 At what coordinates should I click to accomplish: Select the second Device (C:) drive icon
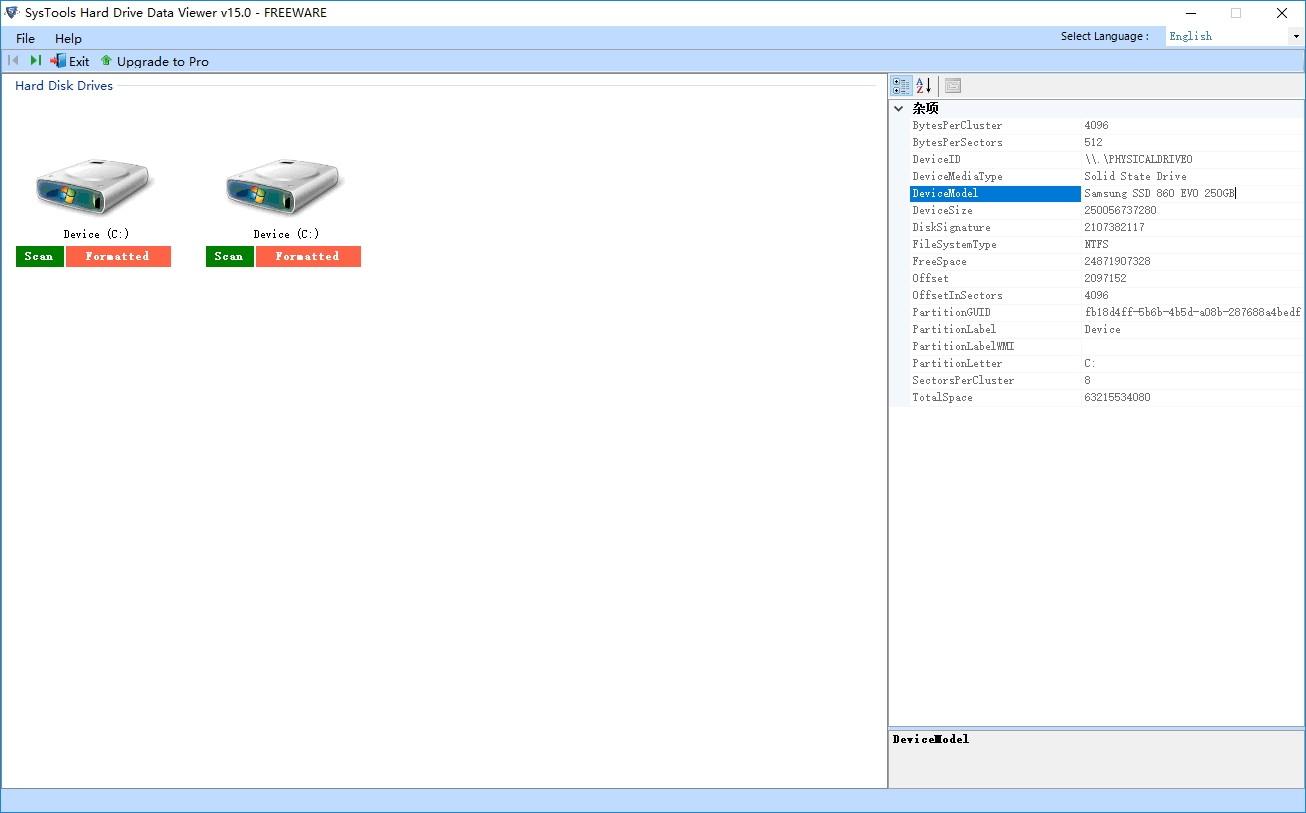coord(284,187)
